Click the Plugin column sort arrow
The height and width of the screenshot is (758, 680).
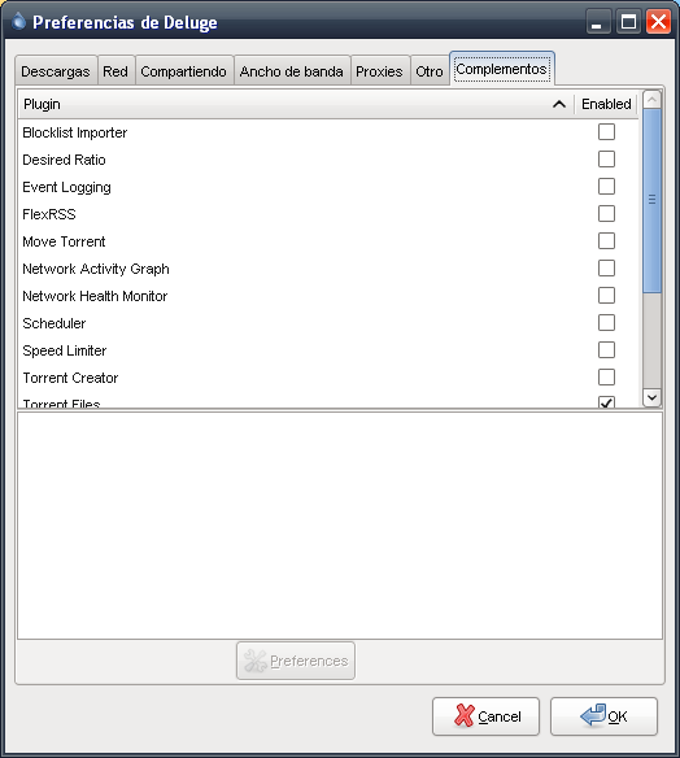(x=559, y=104)
